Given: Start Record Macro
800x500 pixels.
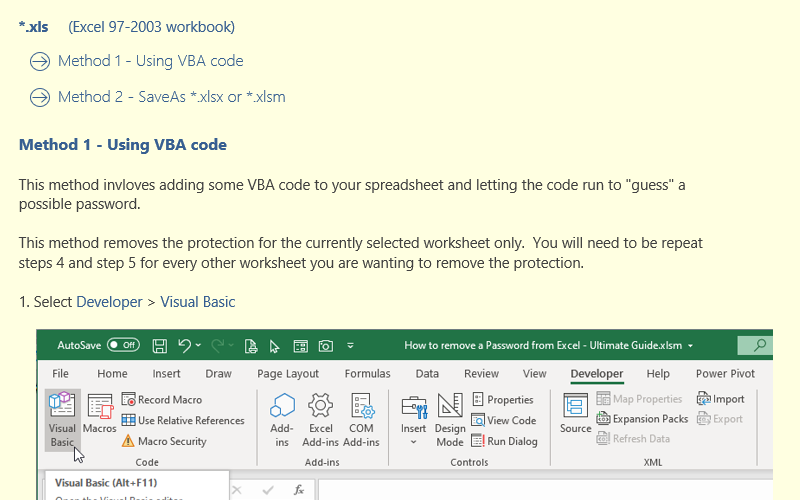Looking at the screenshot, I should pos(162,399).
